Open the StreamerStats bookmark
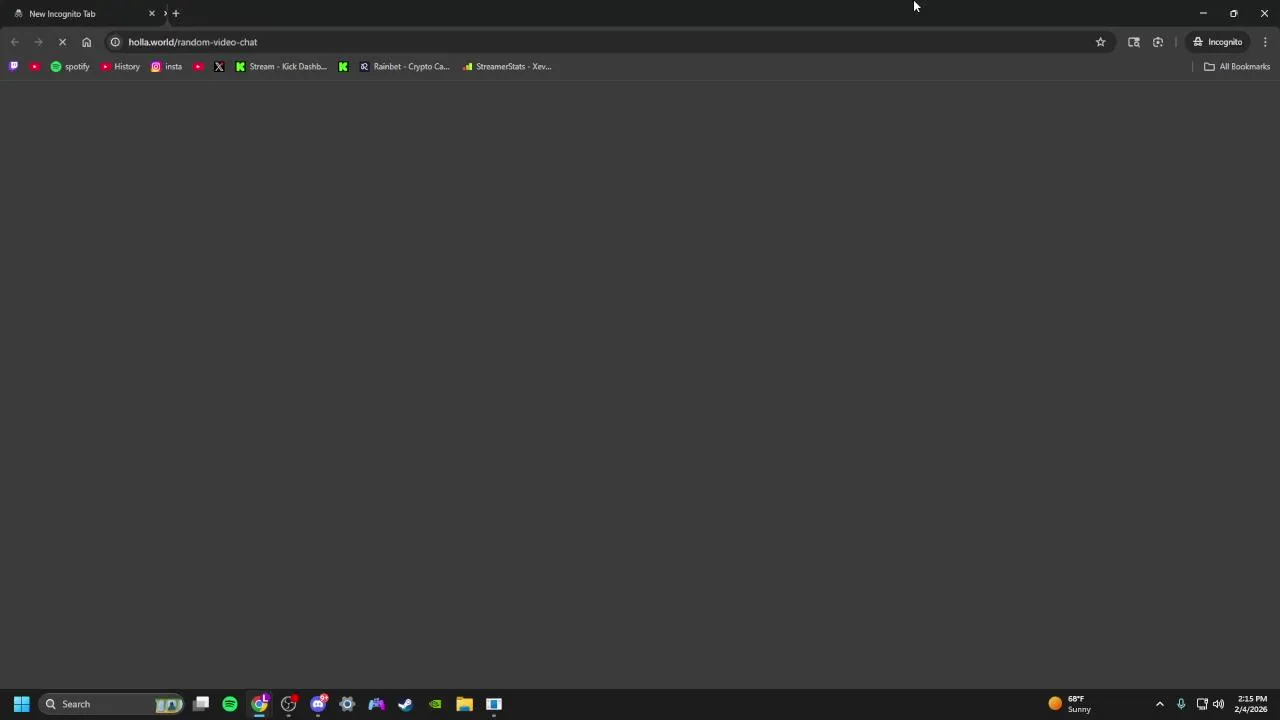The image size is (1280, 720). coord(507,66)
